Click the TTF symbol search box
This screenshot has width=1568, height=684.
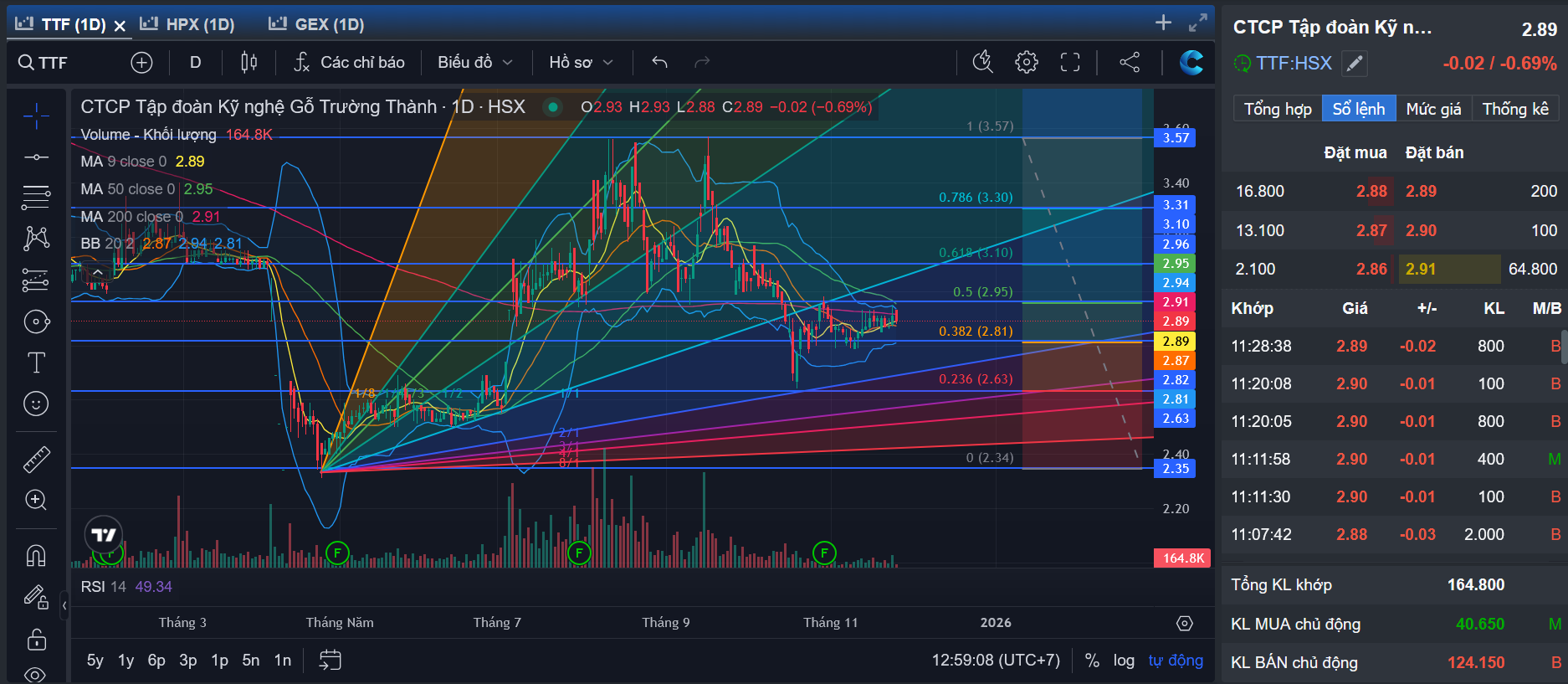pyautogui.click(x=44, y=63)
